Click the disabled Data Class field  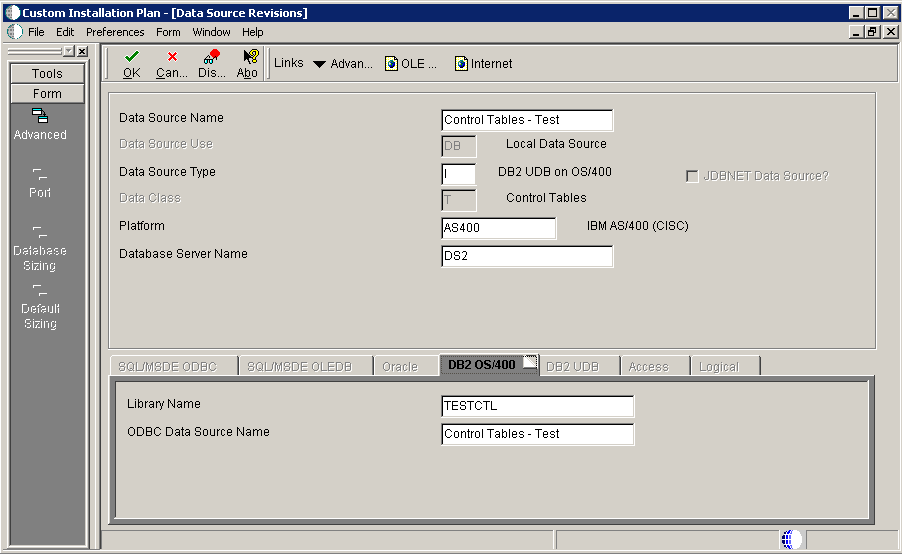click(458, 200)
